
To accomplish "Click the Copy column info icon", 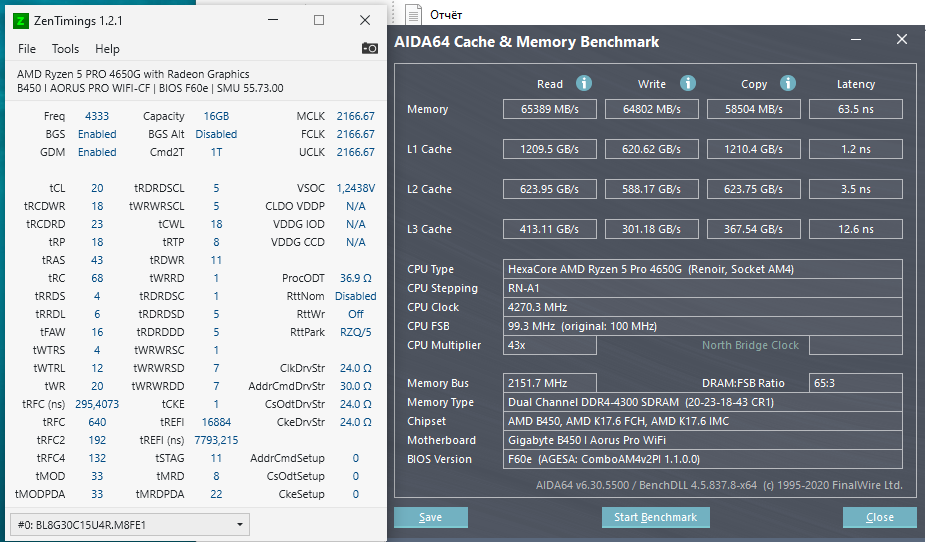I will click(787, 83).
